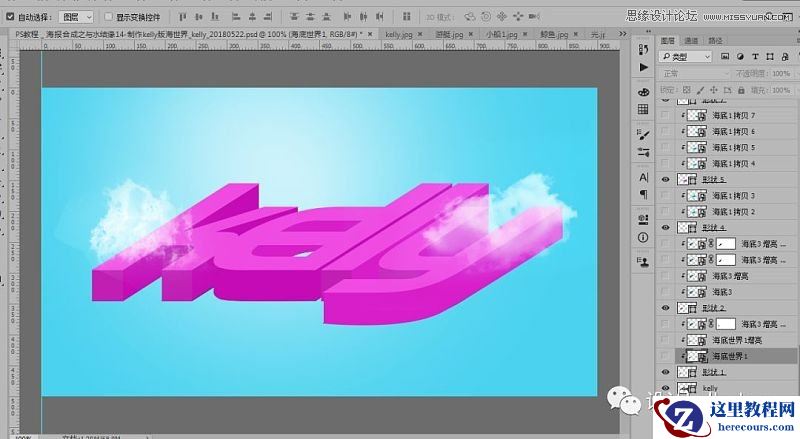The width and height of the screenshot is (800, 439).
Task: Open the Character panel icon
Action: coord(643,177)
